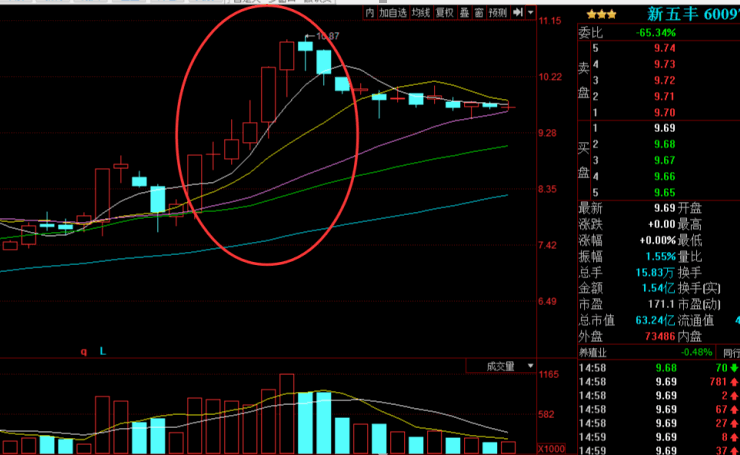Add stock via 加自选 button

(x=393, y=13)
